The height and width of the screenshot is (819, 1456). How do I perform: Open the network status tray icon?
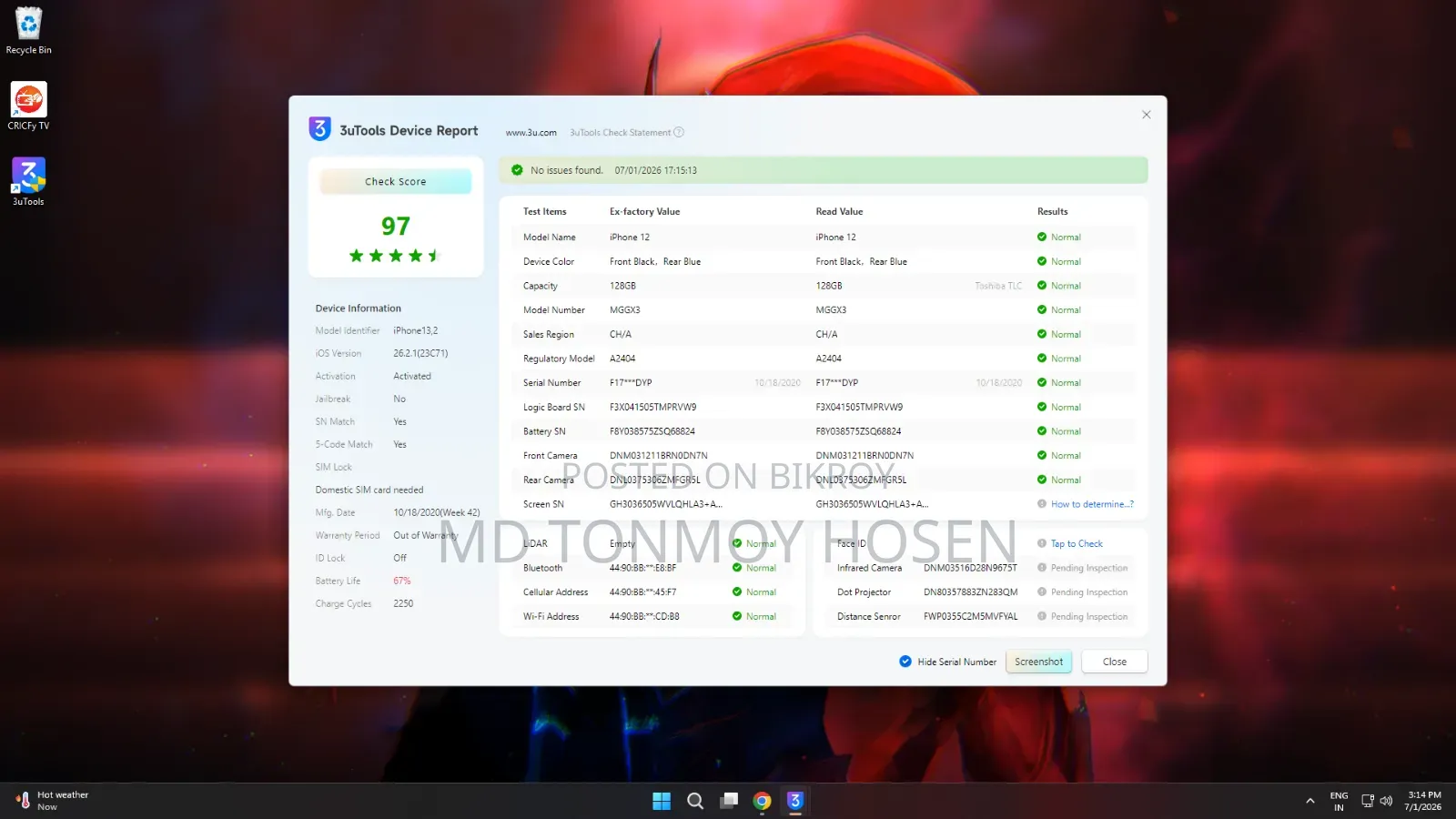(x=1368, y=801)
